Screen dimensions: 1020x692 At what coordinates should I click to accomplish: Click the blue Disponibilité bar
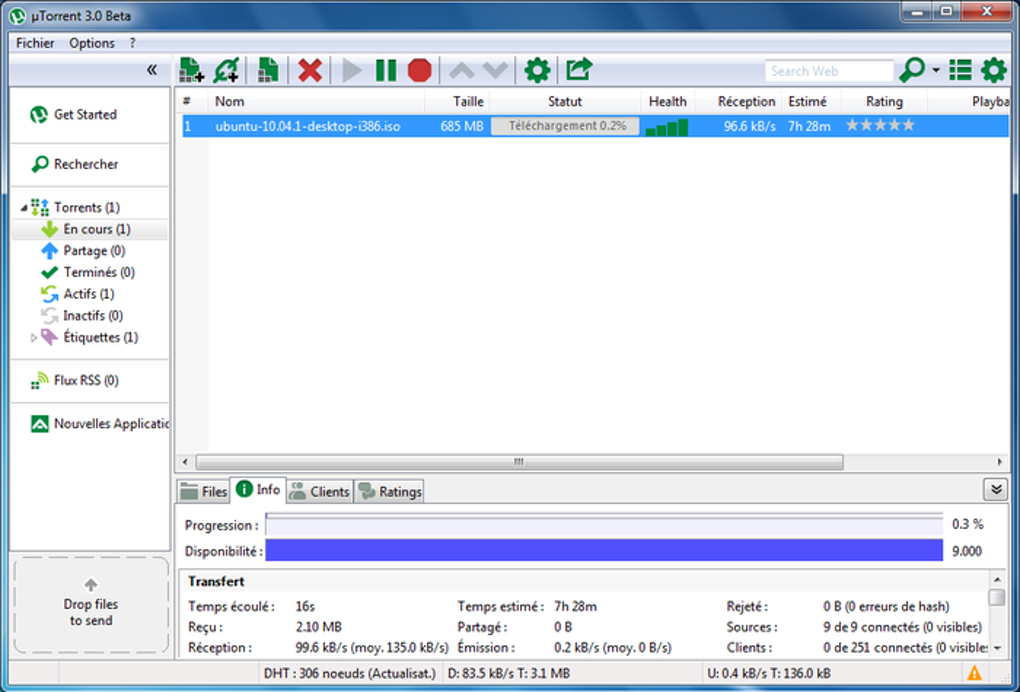[604, 550]
